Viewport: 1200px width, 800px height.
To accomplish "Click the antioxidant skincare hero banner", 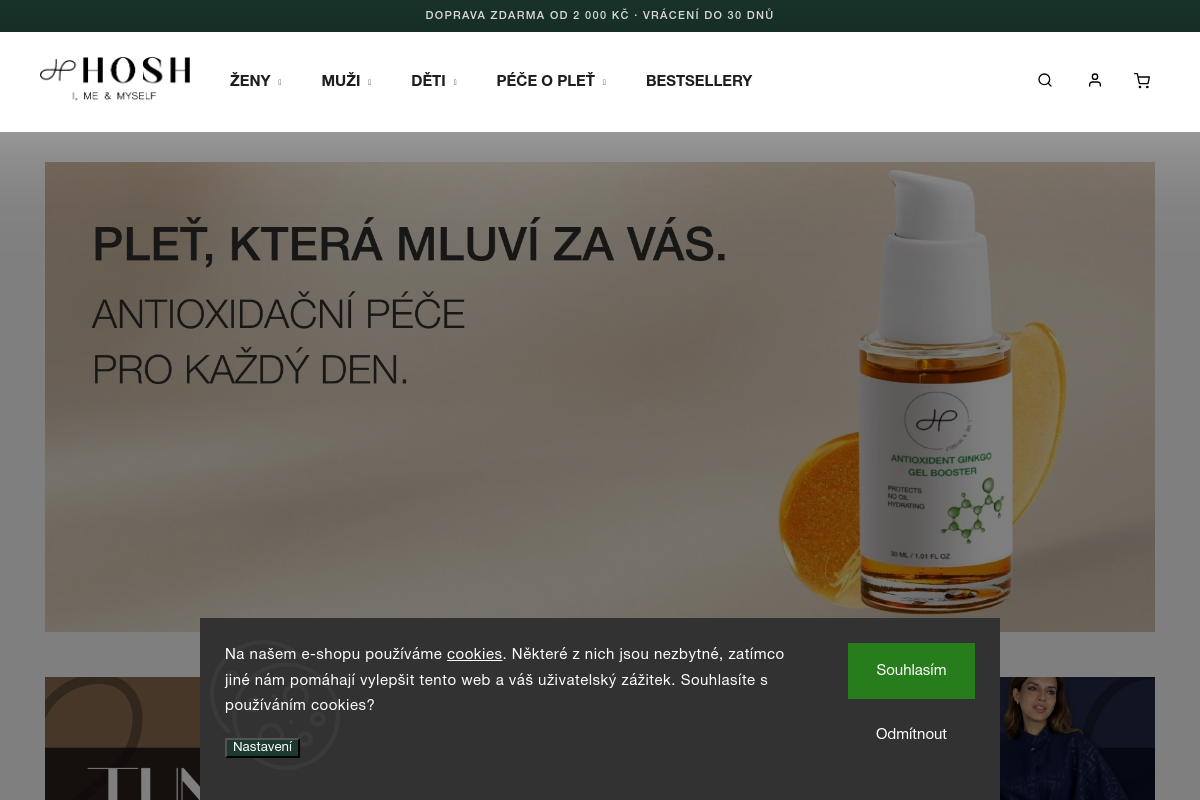I will click(x=600, y=397).
